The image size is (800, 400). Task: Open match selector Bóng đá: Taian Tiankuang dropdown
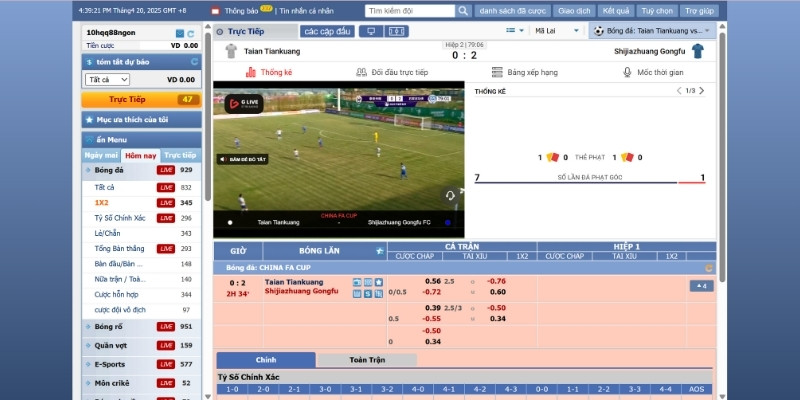pyautogui.click(x=652, y=31)
